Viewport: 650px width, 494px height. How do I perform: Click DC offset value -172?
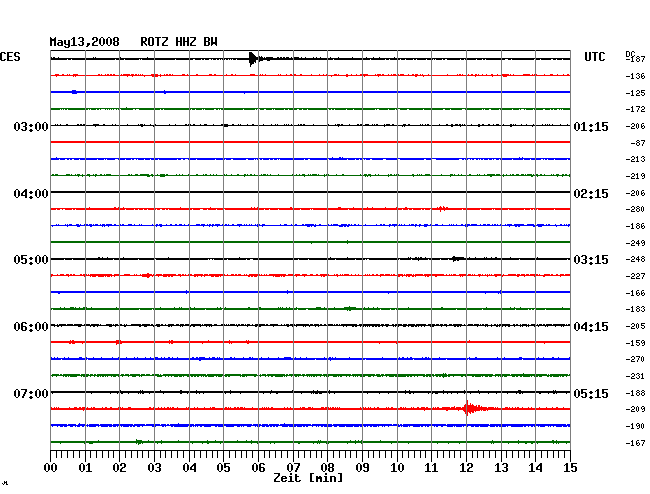(x=635, y=109)
